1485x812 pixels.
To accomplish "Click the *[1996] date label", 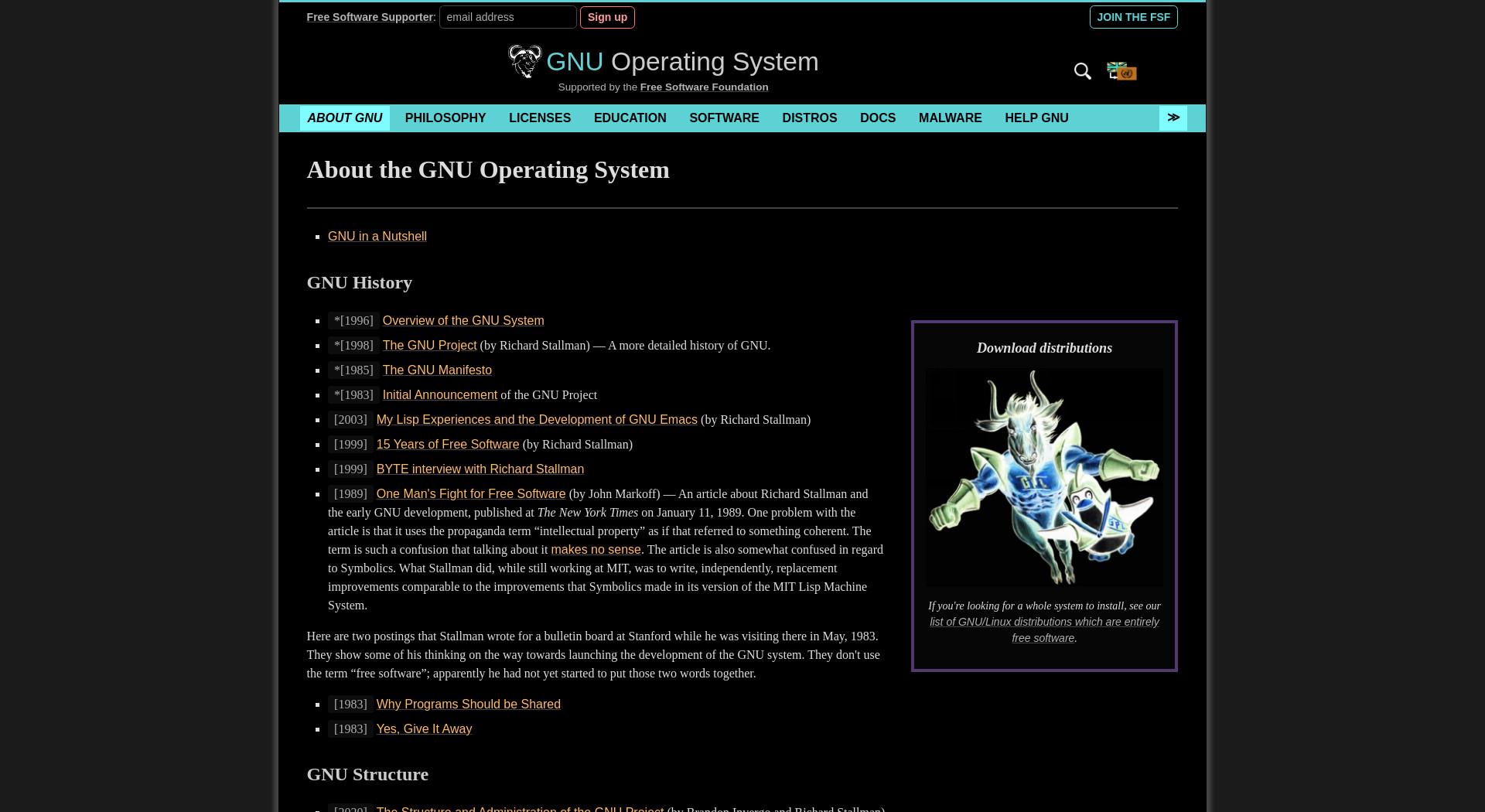I will click(x=353, y=321).
